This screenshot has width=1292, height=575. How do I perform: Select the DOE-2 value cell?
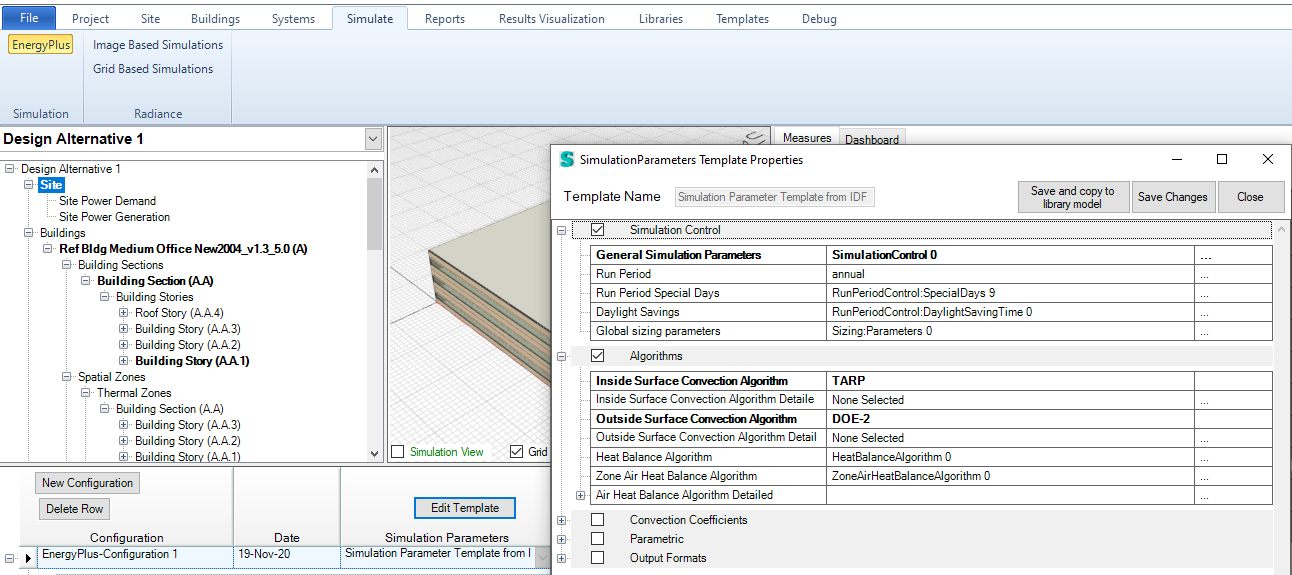[1010, 419]
